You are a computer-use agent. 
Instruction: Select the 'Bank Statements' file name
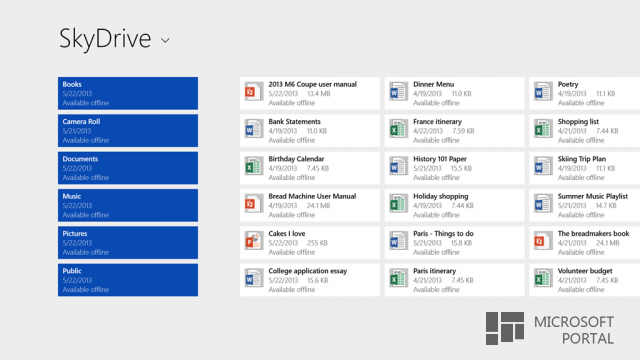tap(295, 122)
